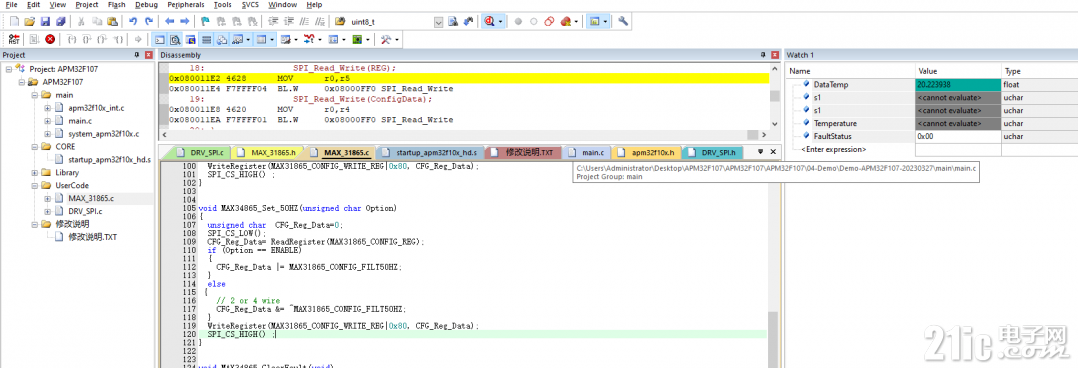
Task: Open the Window Layout dropdown arrow
Action: click(605, 22)
